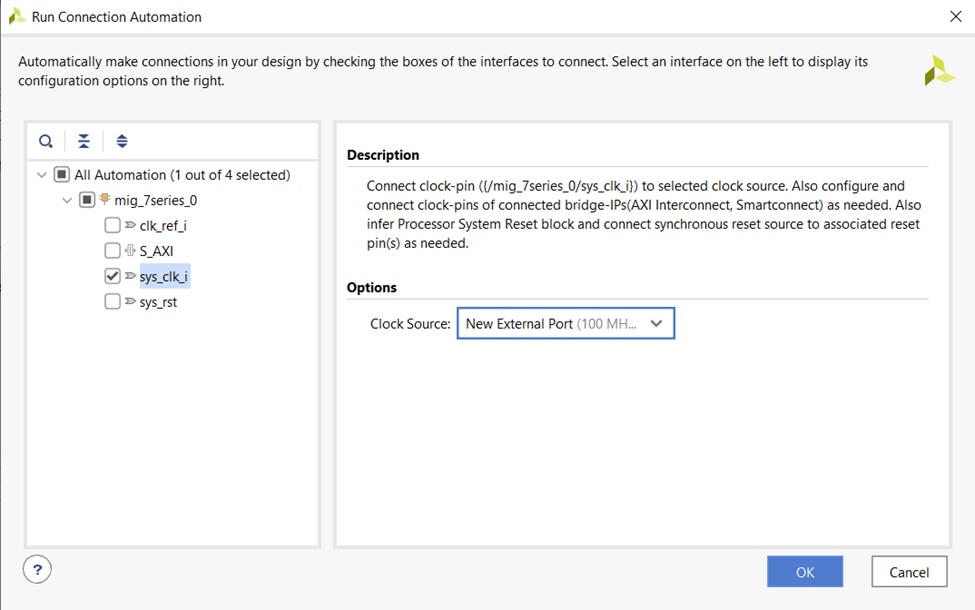Click the Collapse All icon
Image resolution: width=975 pixels, height=610 pixels.
[84, 141]
